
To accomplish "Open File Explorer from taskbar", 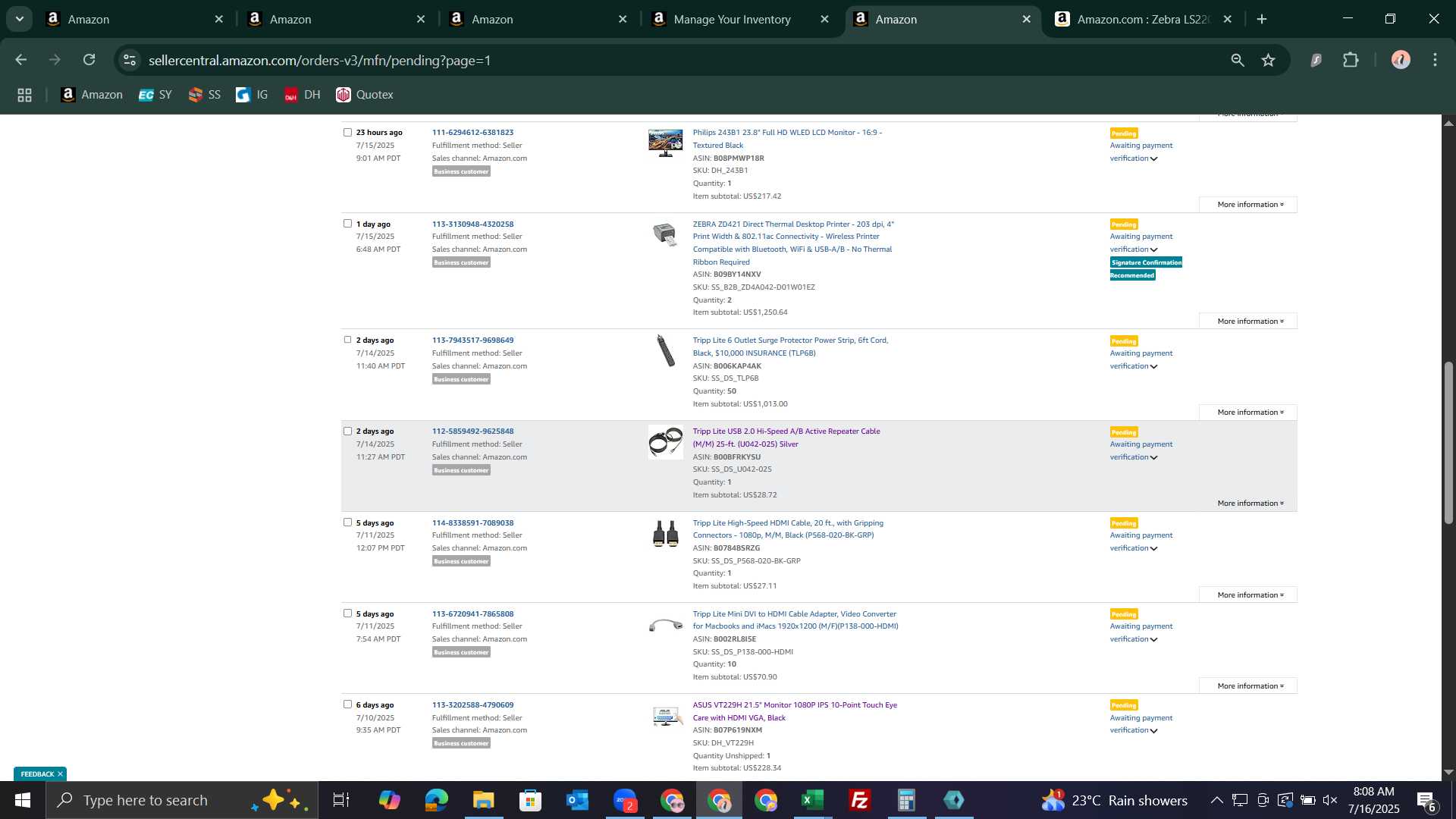I will pos(483,800).
